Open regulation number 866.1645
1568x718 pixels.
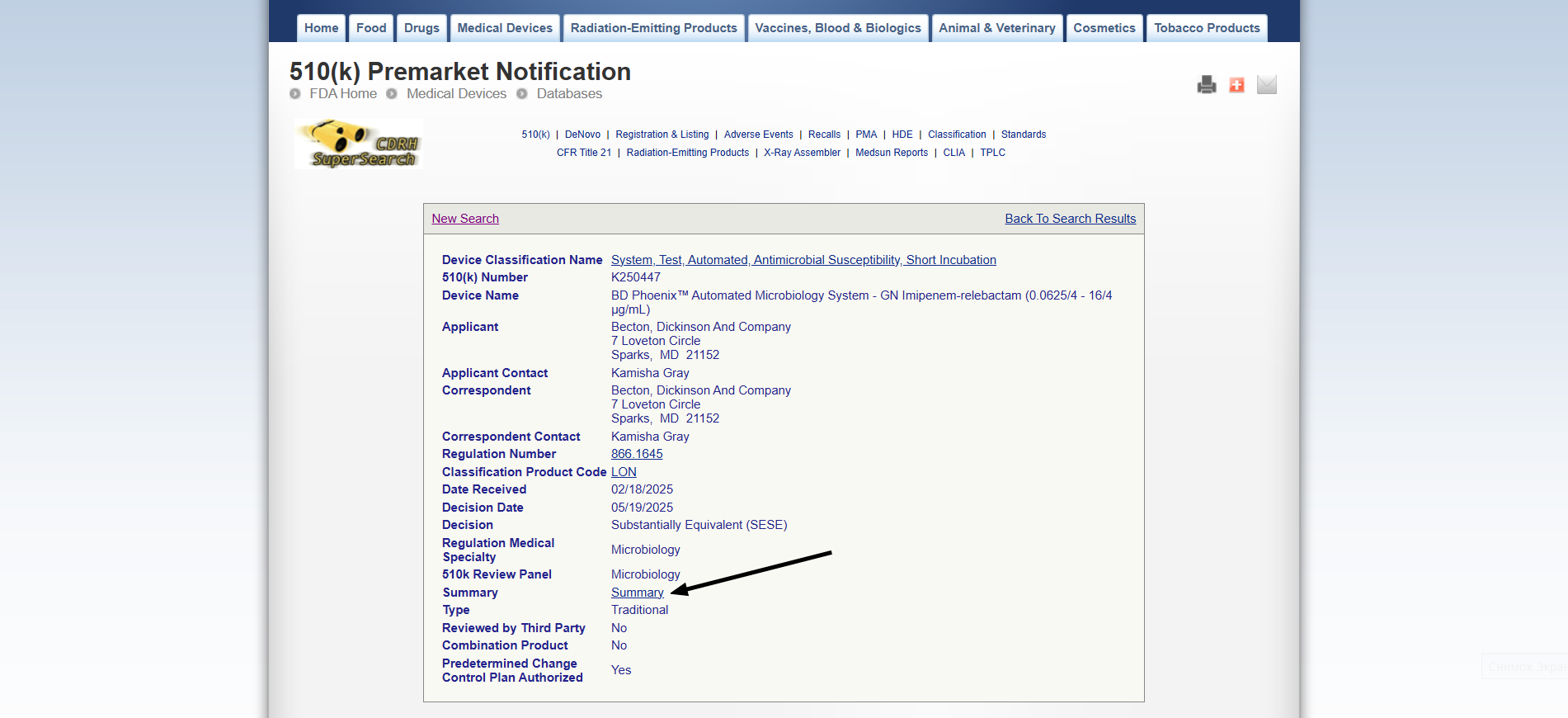pyautogui.click(x=637, y=454)
